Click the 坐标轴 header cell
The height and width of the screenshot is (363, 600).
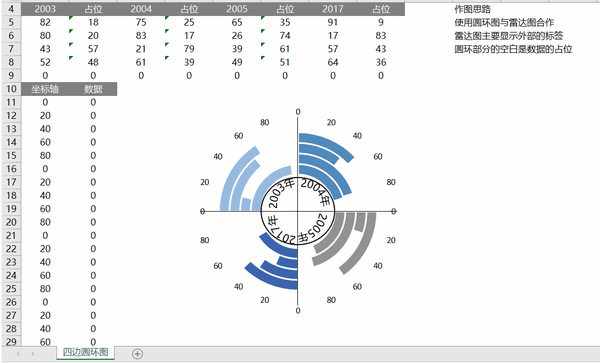pos(45,89)
